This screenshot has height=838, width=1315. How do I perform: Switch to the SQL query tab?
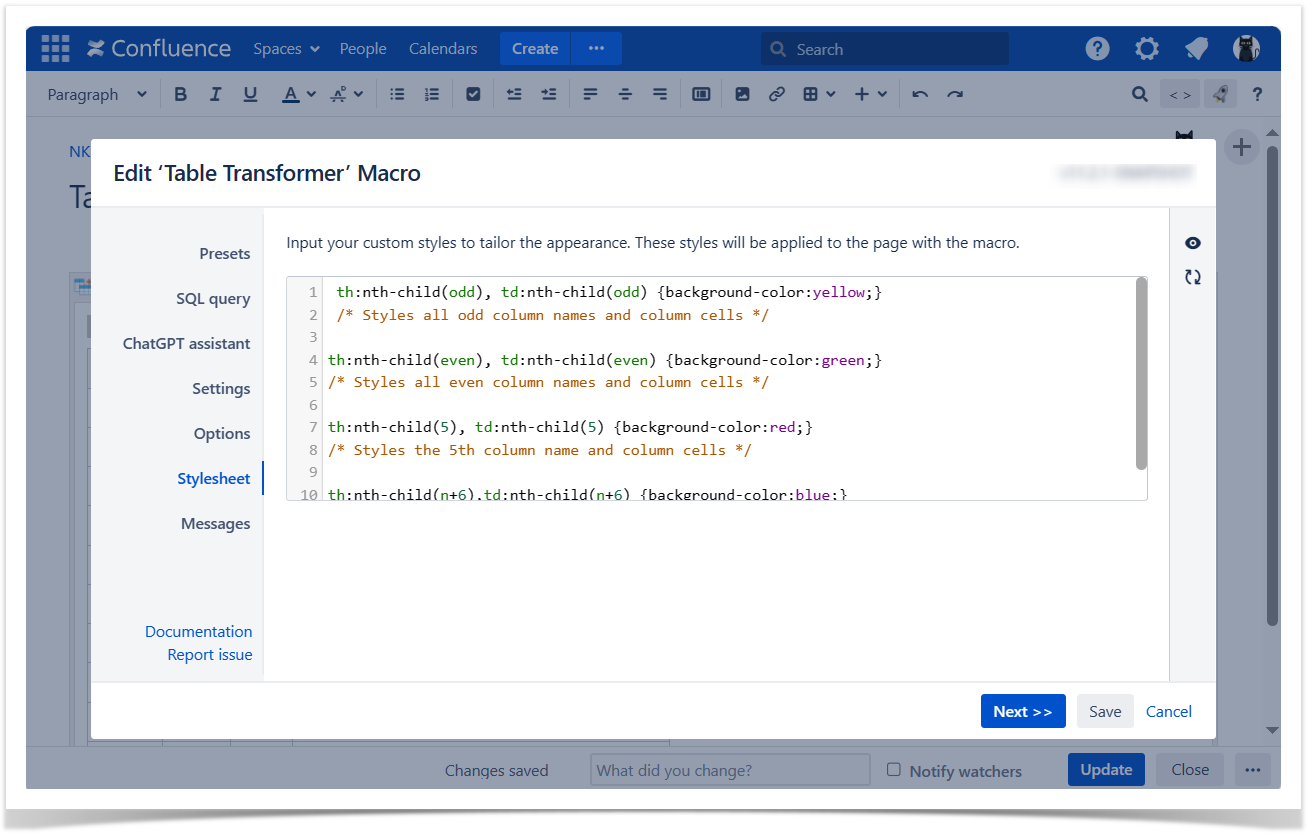click(213, 298)
